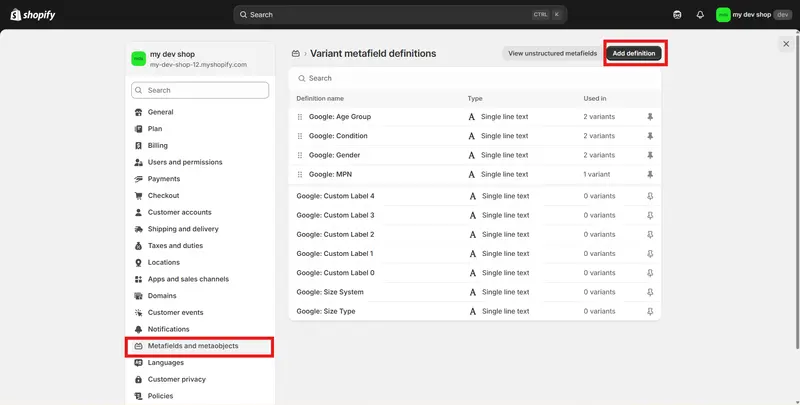Click the Type column header
Viewport: 800px width, 405px height.
click(x=475, y=98)
